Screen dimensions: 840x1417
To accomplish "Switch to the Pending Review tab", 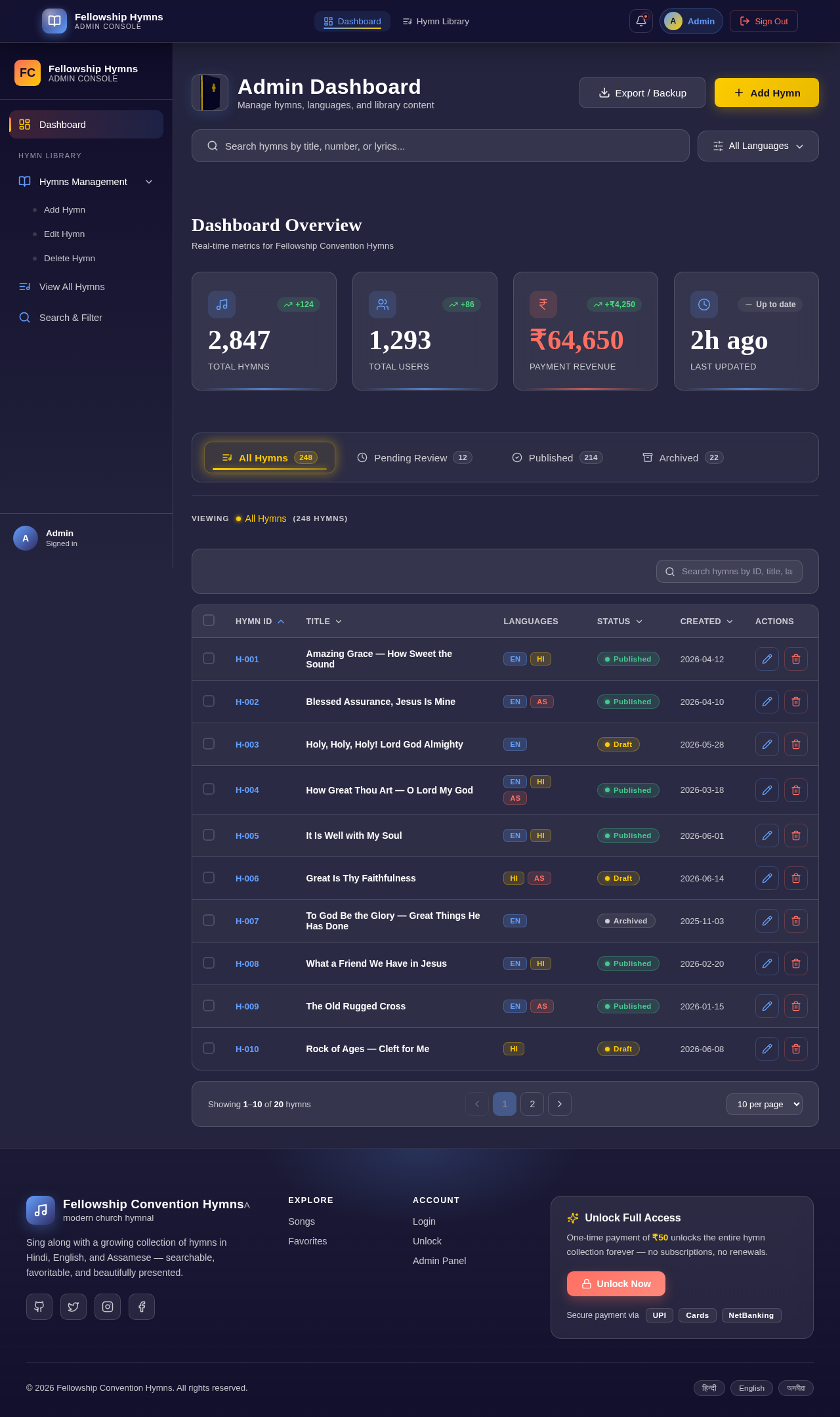I will (415, 457).
